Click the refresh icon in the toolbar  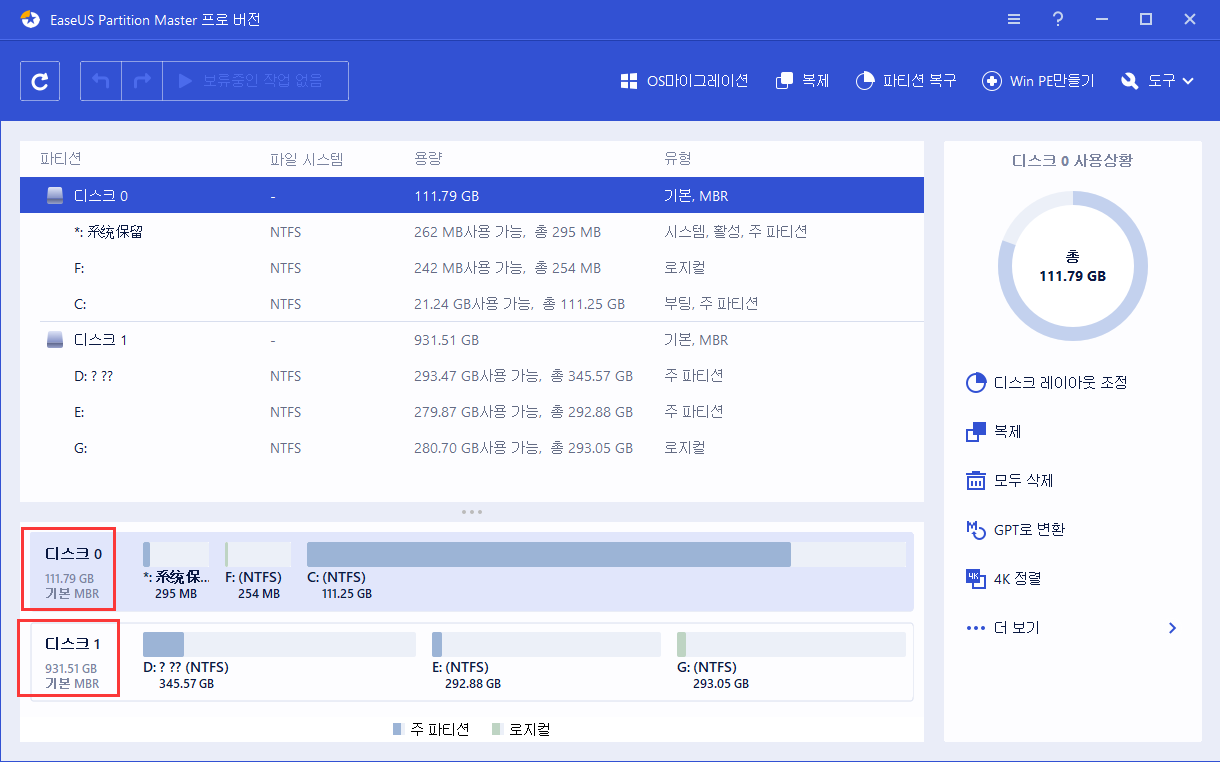coord(40,81)
